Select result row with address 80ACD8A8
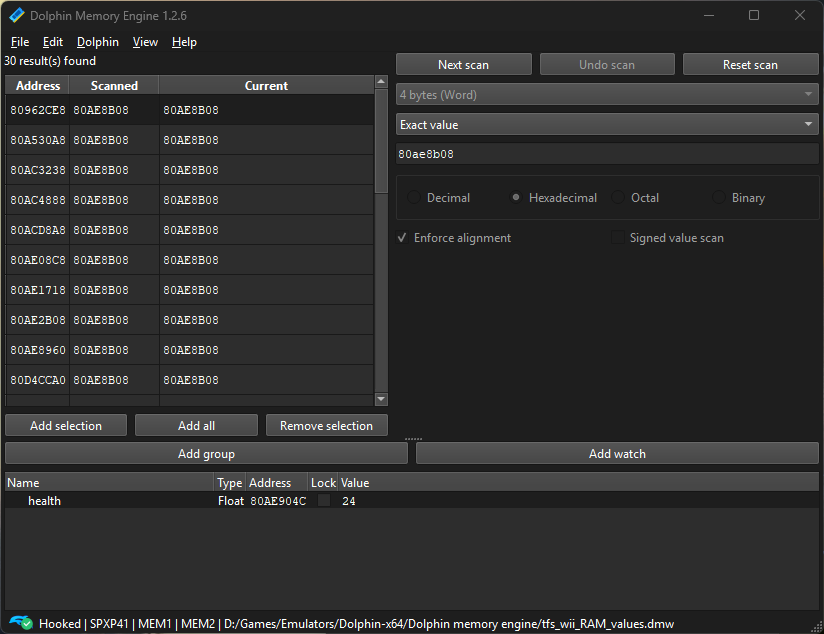Image resolution: width=824 pixels, height=634 pixels. (190, 230)
